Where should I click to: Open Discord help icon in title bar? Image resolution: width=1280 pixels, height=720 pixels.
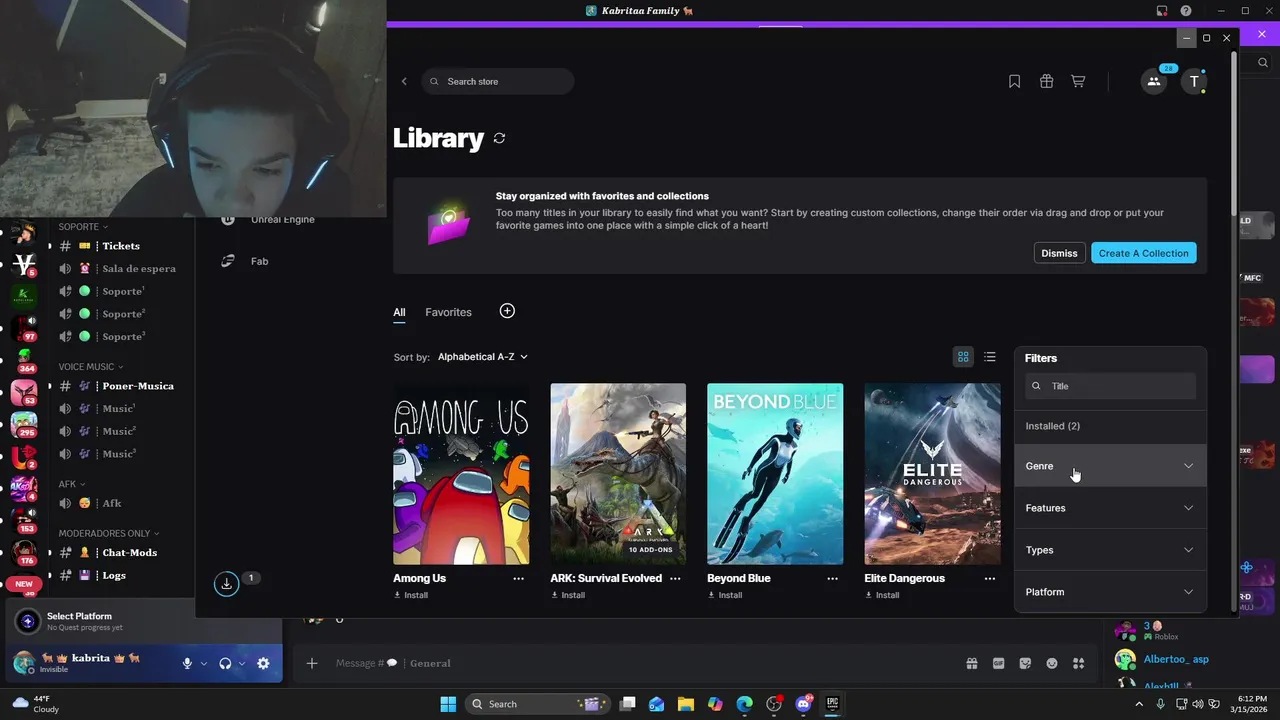[x=1185, y=11]
